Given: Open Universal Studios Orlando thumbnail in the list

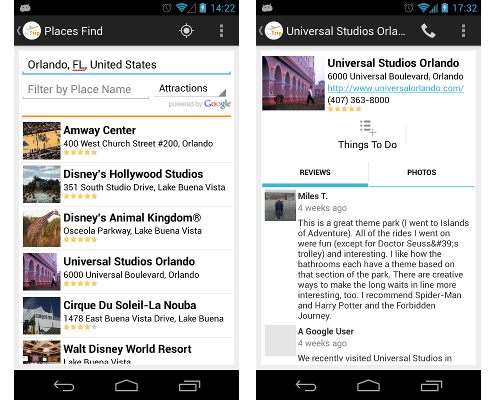Looking at the screenshot, I should (x=42, y=272).
